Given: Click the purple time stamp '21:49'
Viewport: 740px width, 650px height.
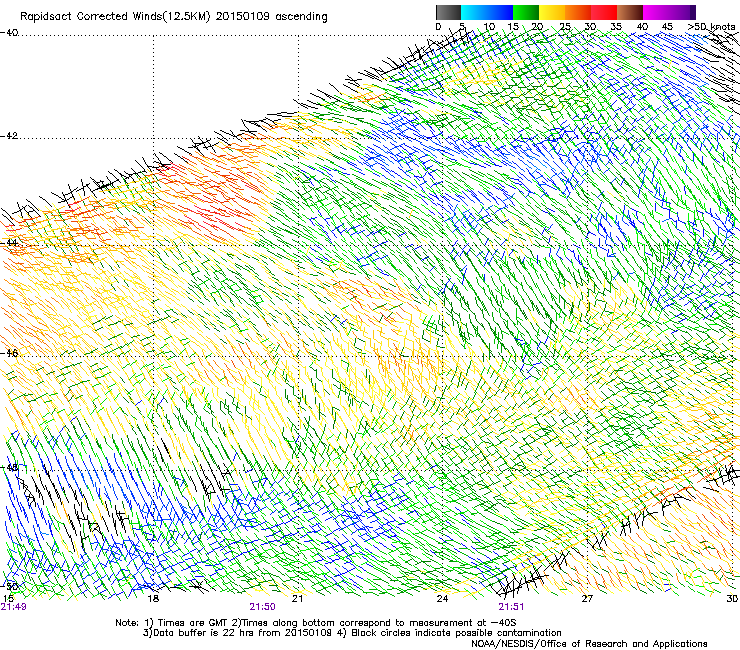Looking at the screenshot, I should click(x=13, y=607).
